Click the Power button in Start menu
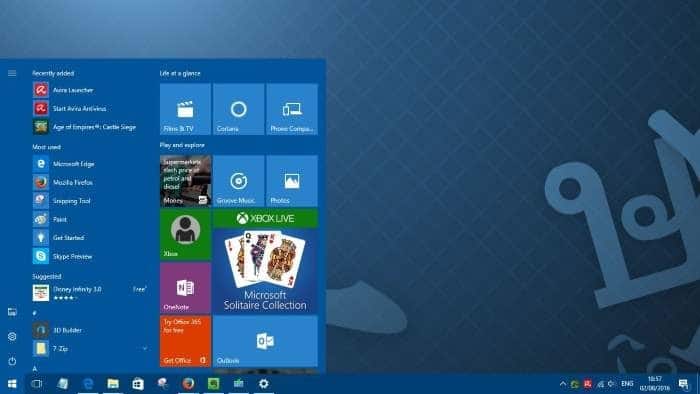The width and height of the screenshot is (700, 394). tap(12, 361)
